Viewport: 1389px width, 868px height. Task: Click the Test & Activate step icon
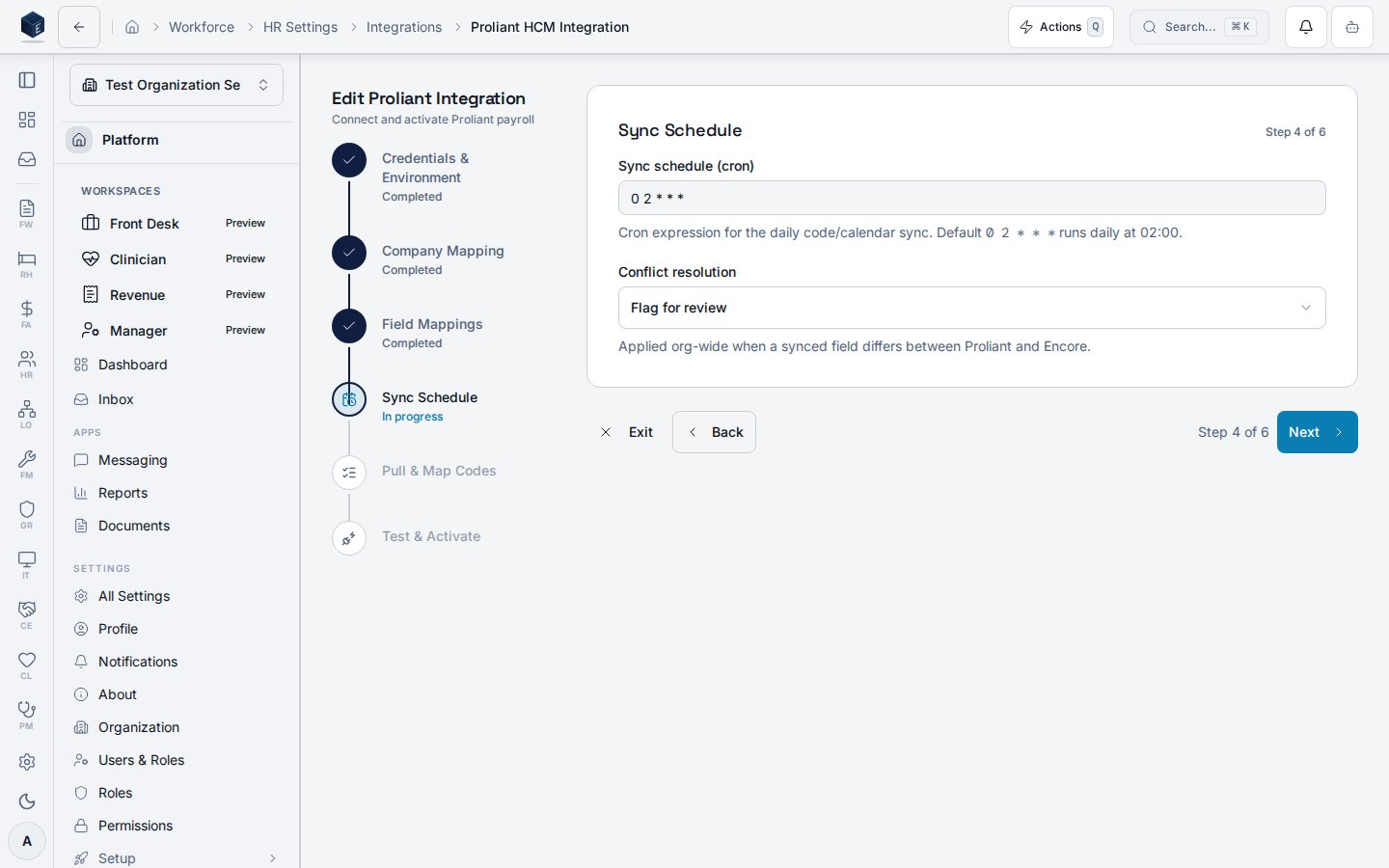point(349,538)
